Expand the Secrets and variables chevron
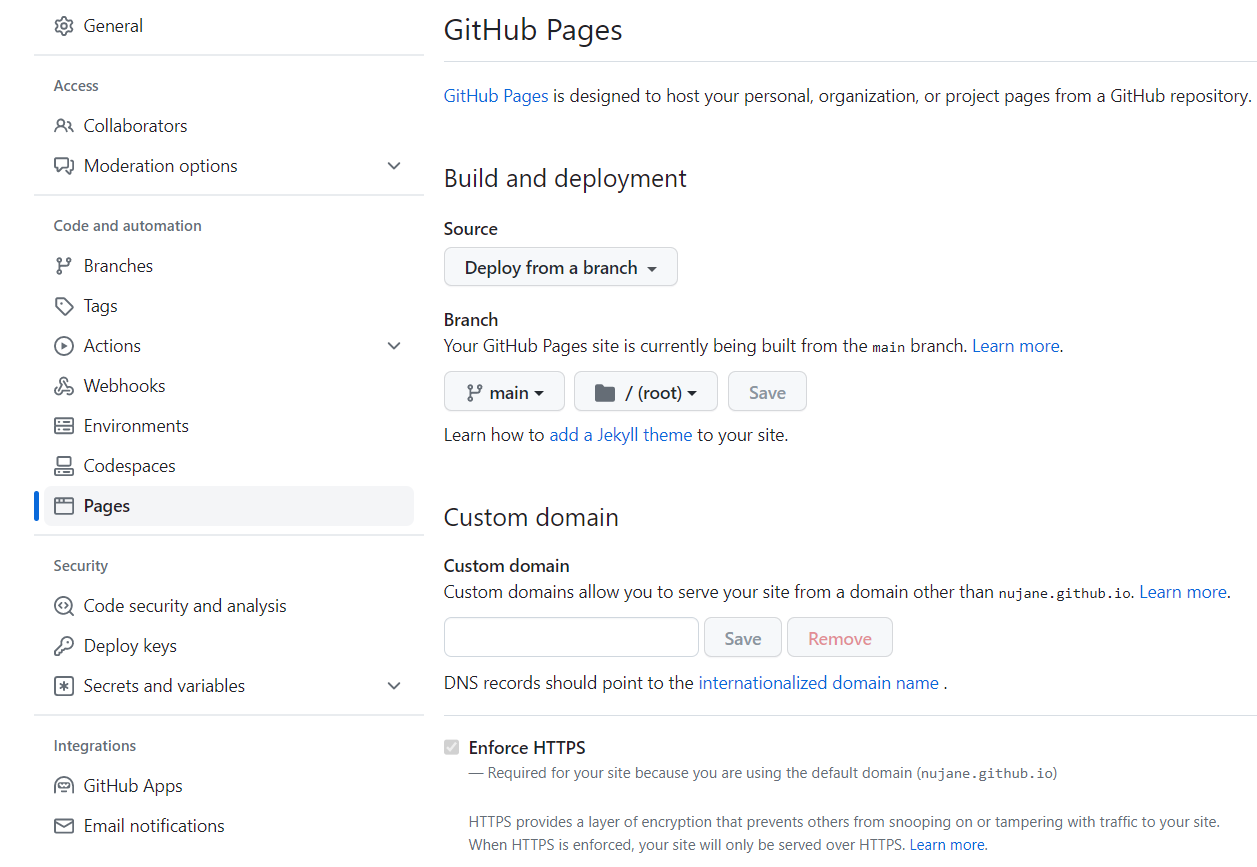 (x=394, y=686)
